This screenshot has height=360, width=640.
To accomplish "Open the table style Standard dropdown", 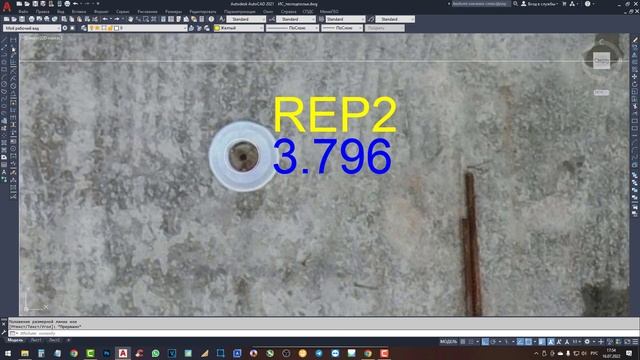I will (345, 19).
